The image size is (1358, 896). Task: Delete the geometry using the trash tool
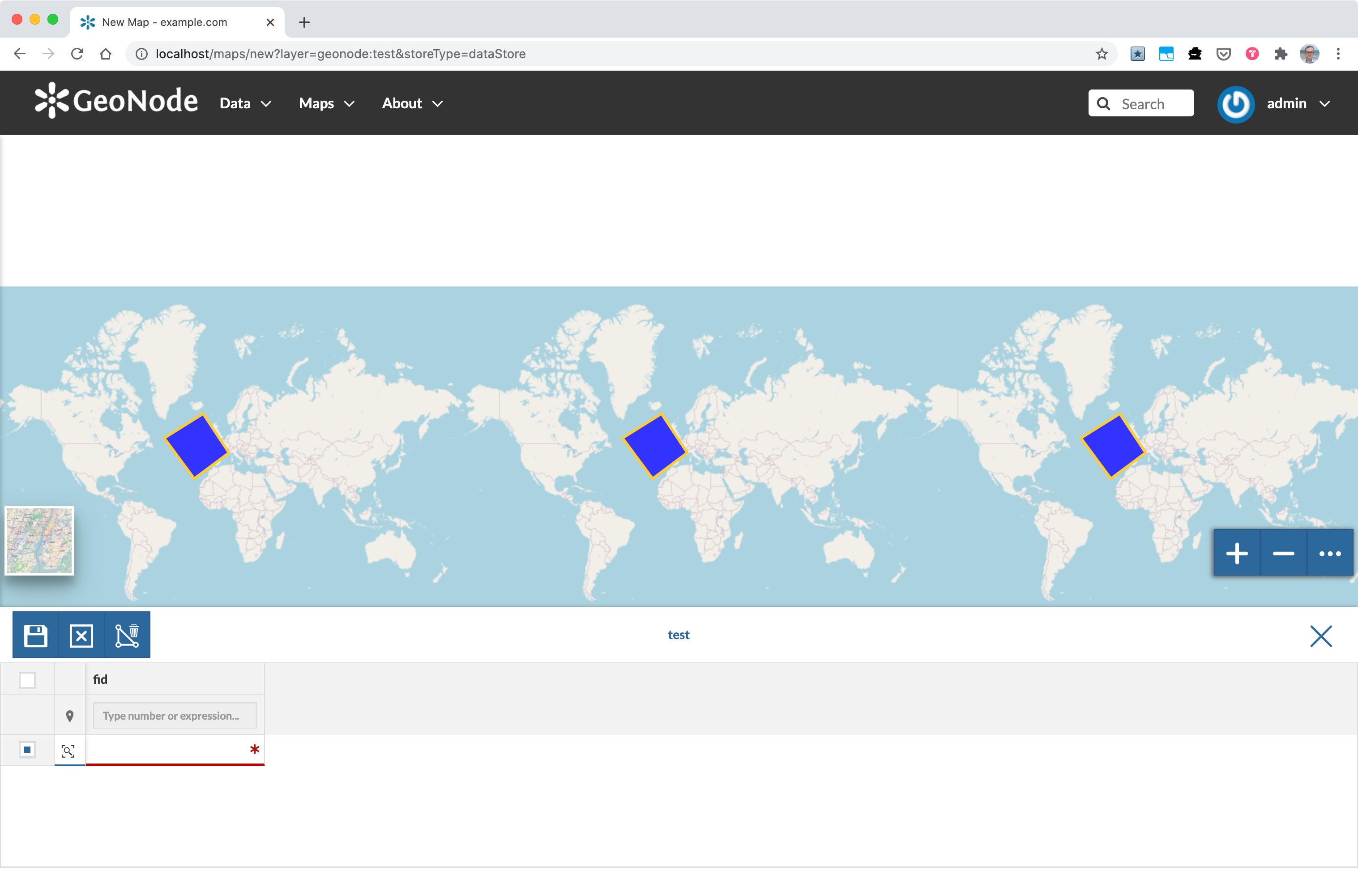[127, 634]
